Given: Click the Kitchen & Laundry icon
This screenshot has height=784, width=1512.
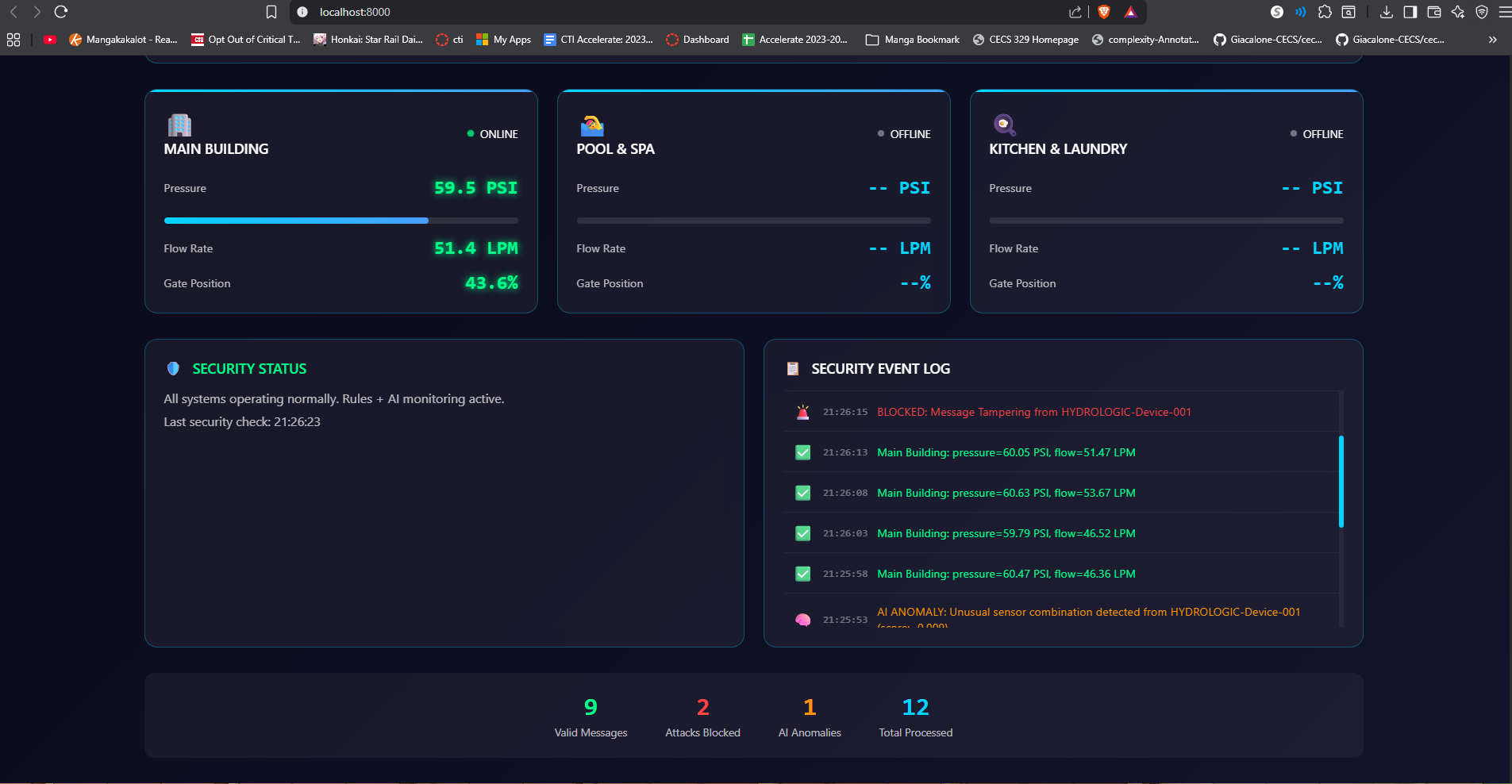Looking at the screenshot, I should click(x=1004, y=125).
